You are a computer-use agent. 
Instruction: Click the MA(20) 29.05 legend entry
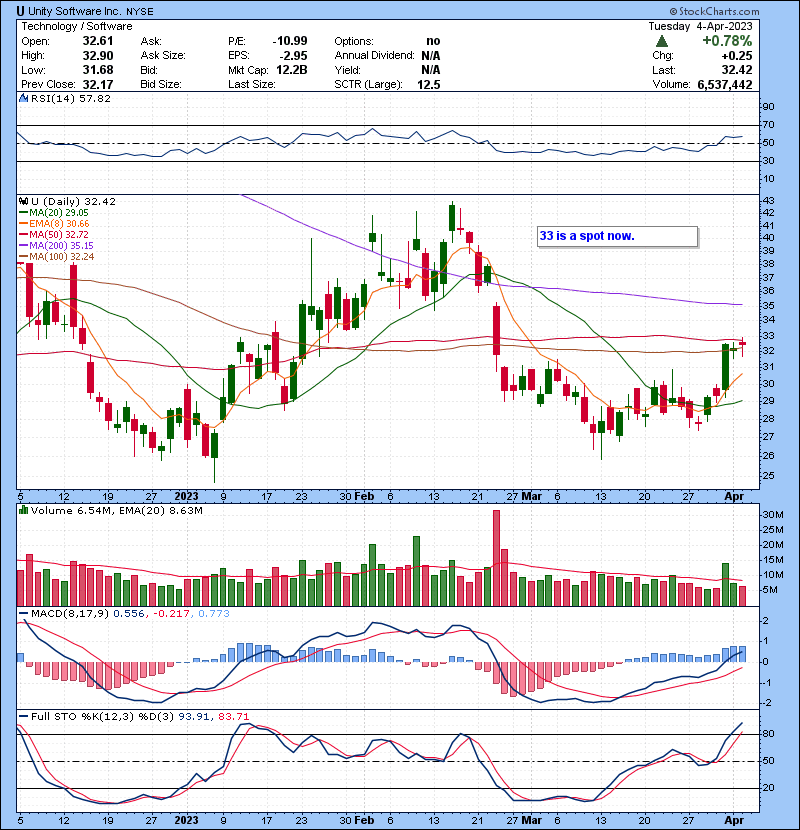(x=58, y=212)
